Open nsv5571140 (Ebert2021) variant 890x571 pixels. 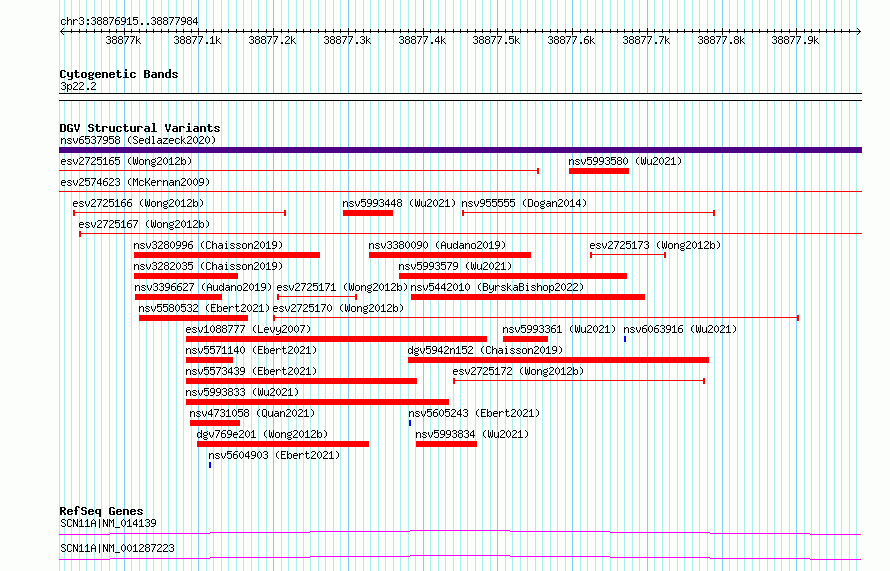tap(251, 350)
